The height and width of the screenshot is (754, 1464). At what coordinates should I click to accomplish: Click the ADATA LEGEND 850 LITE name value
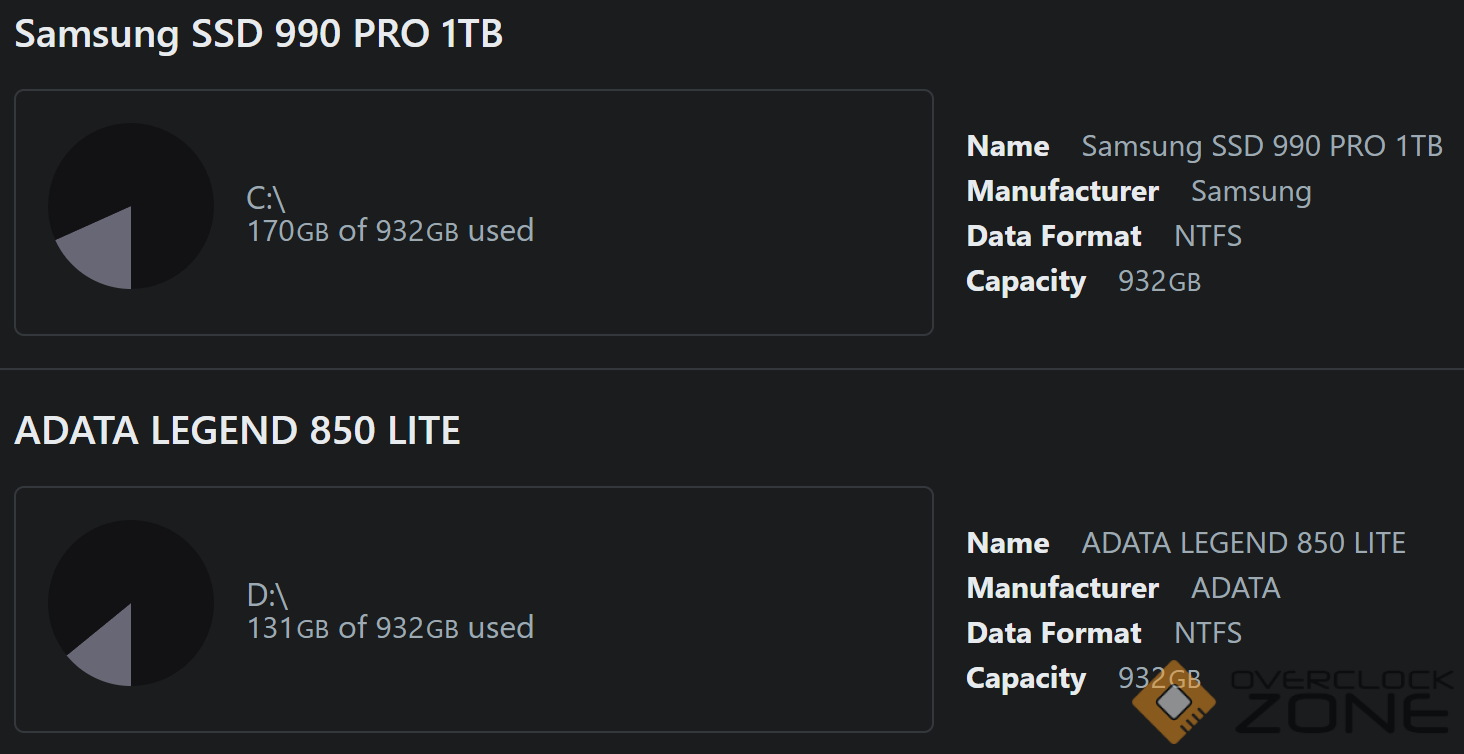(x=1244, y=544)
